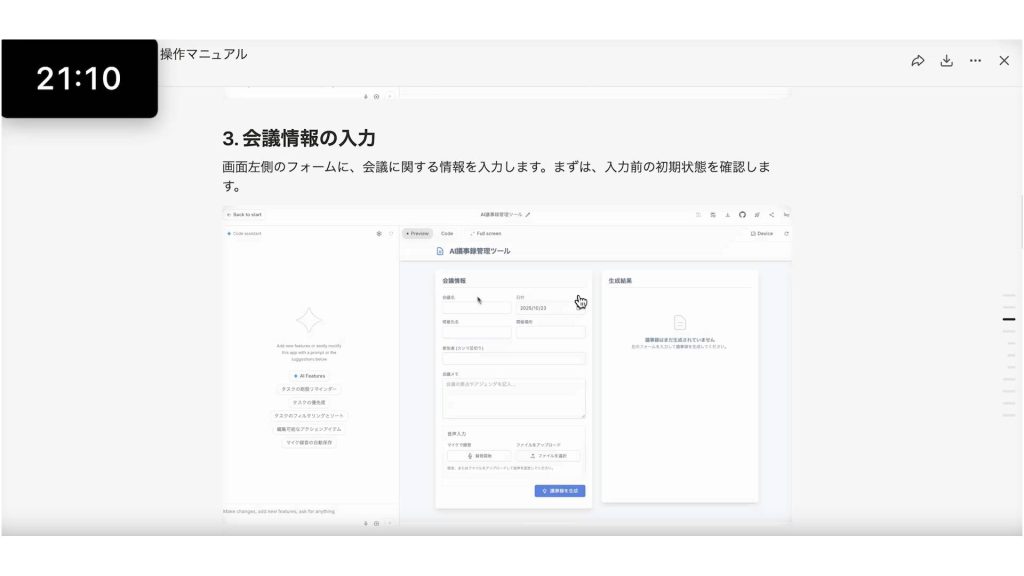Click the blue 議事録を生成 button
The height and width of the screenshot is (576, 1024).
[x=560, y=491]
